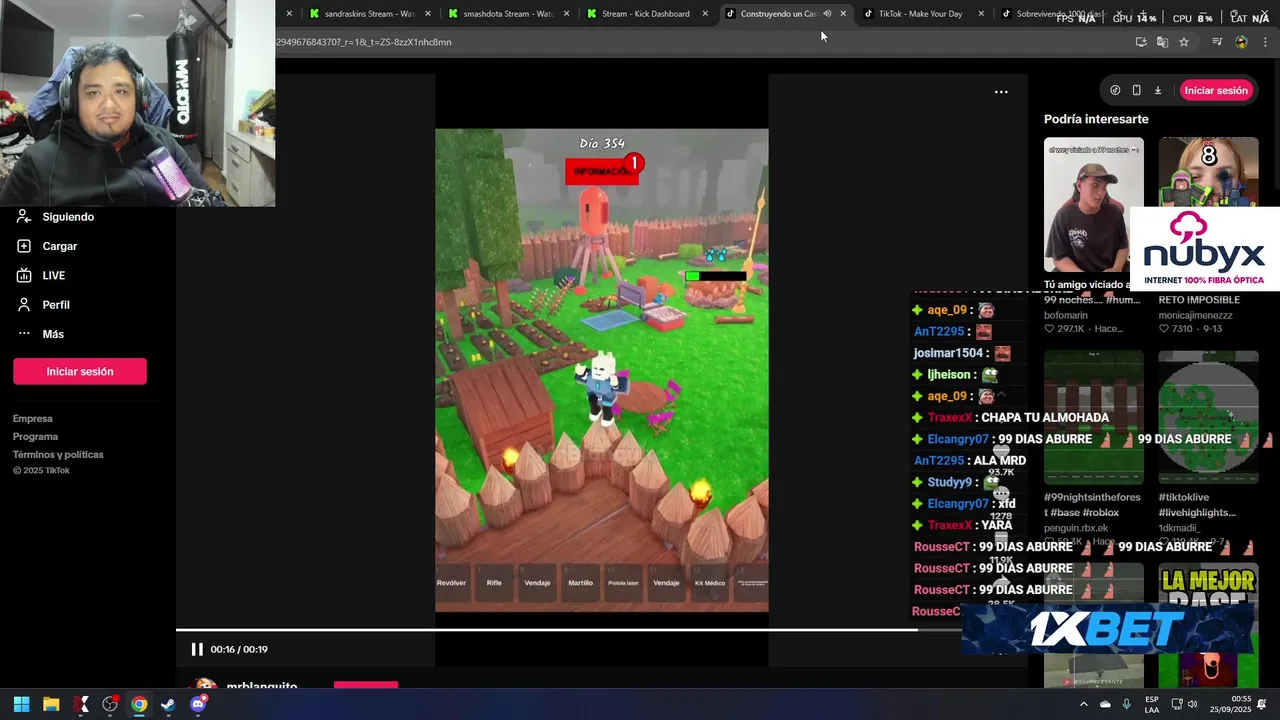Open Google Chrome from taskbar
1280x720 pixels.
[x=139, y=704]
